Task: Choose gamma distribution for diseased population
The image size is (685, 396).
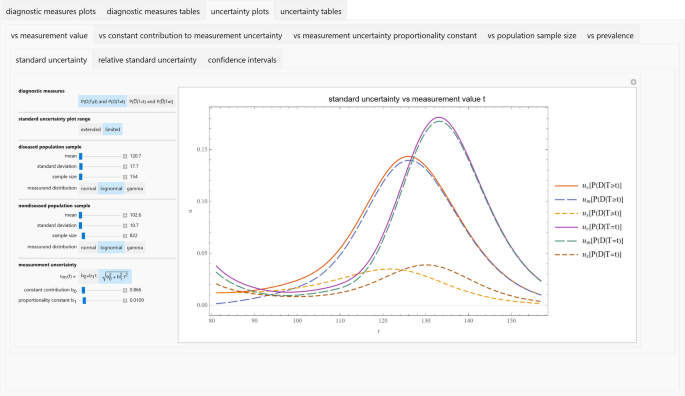Action: pos(135,188)
